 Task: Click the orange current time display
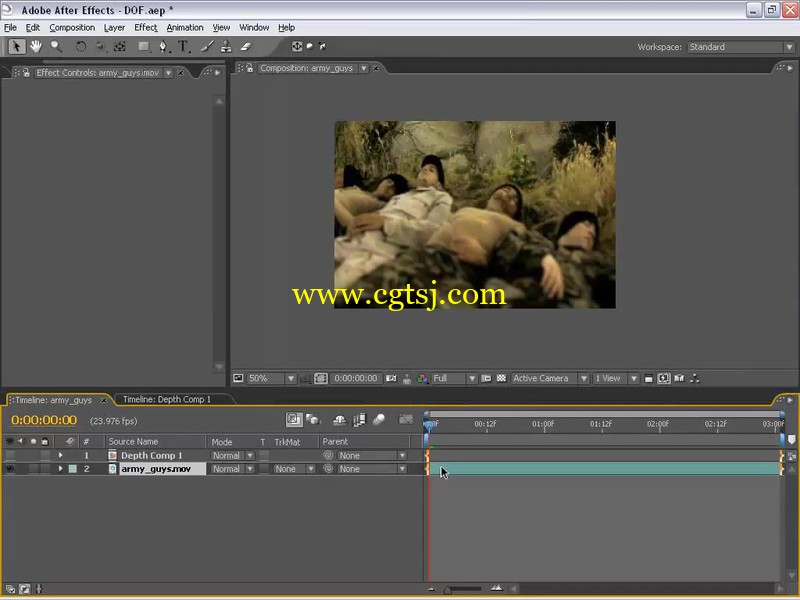pos(44,420)
